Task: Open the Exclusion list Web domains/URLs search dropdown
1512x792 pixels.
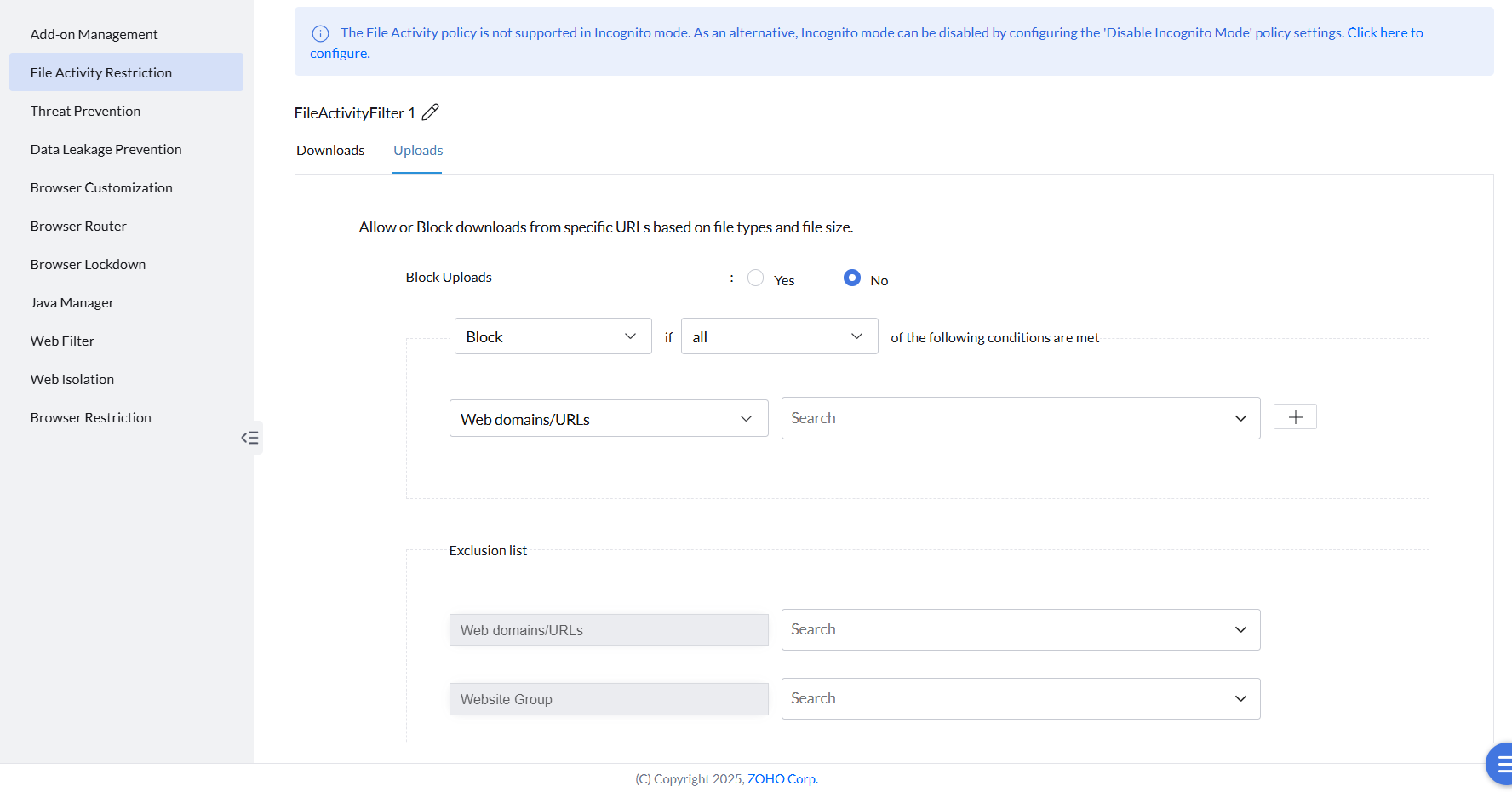Action: pos(1020,630)
